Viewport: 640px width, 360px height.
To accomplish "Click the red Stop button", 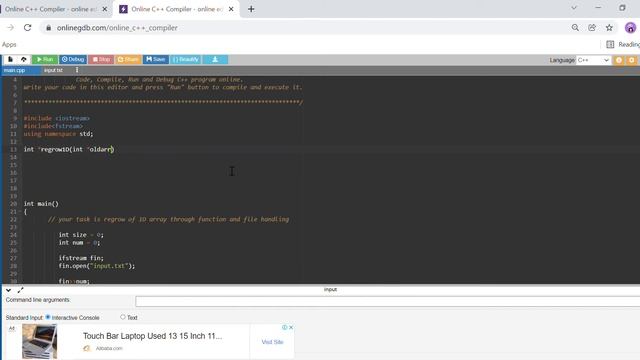I will point(101,60).
